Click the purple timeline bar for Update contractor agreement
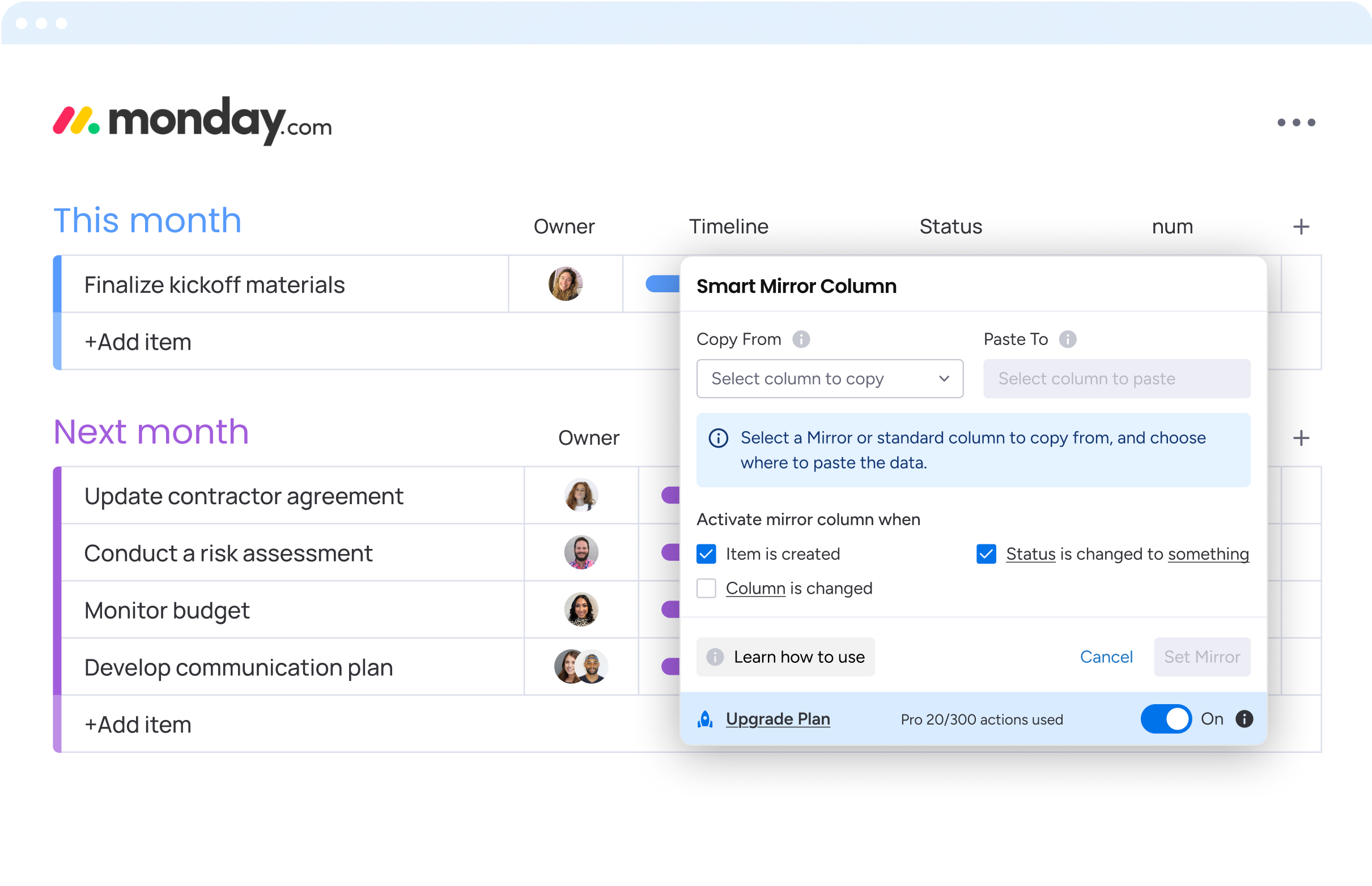The height and width of the screenshot is (886, 1372). 670,495
